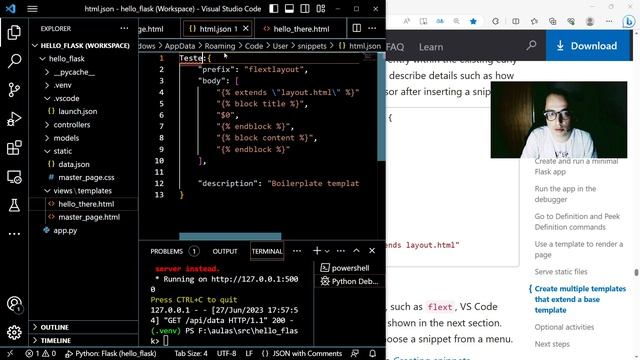This screenshot has width=640, height=360.
Task: Open the Extensions view
Action: pos(14,148)
